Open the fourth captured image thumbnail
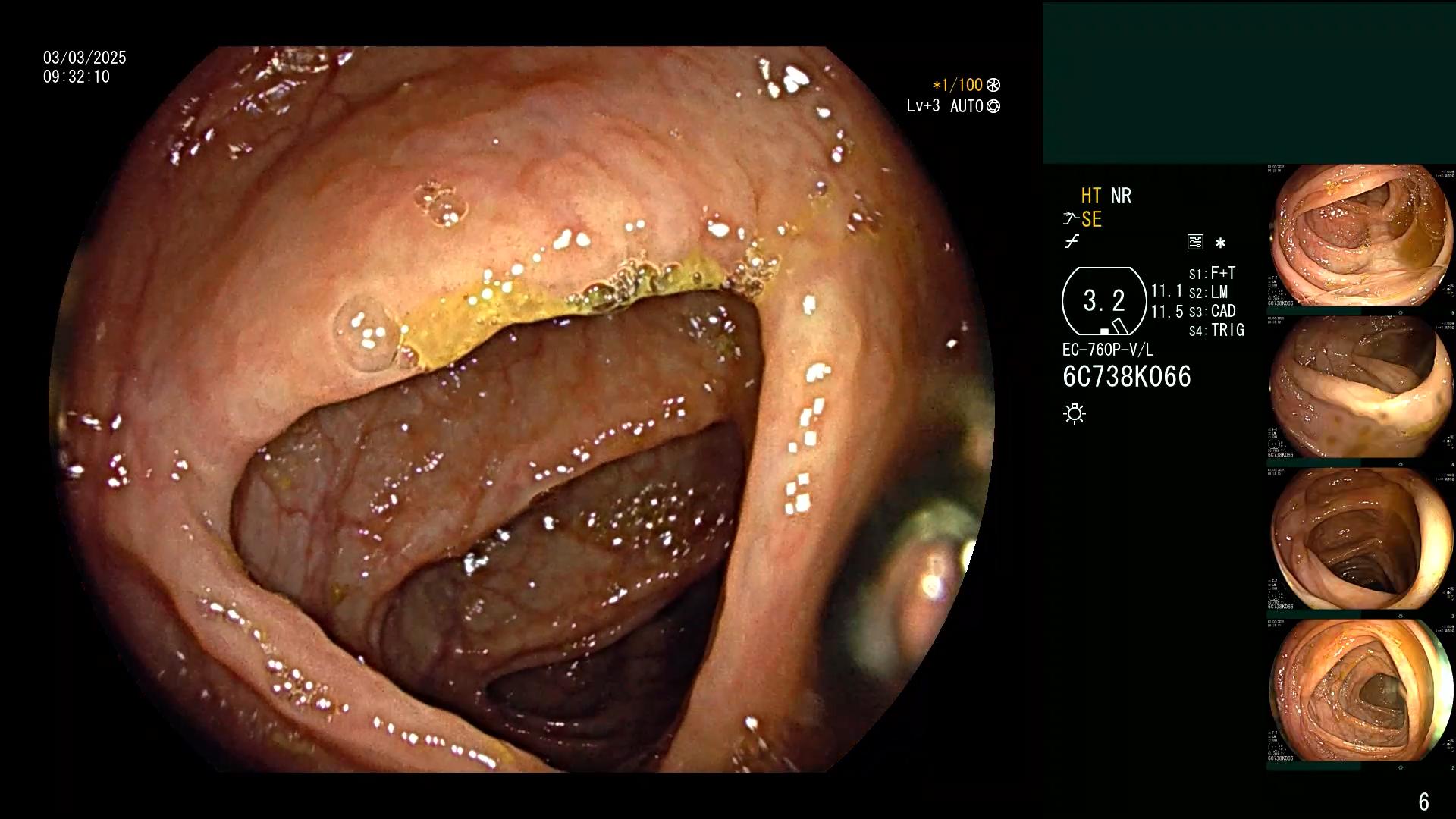Screen dimensions: 1456x819 click(1361, 691)
